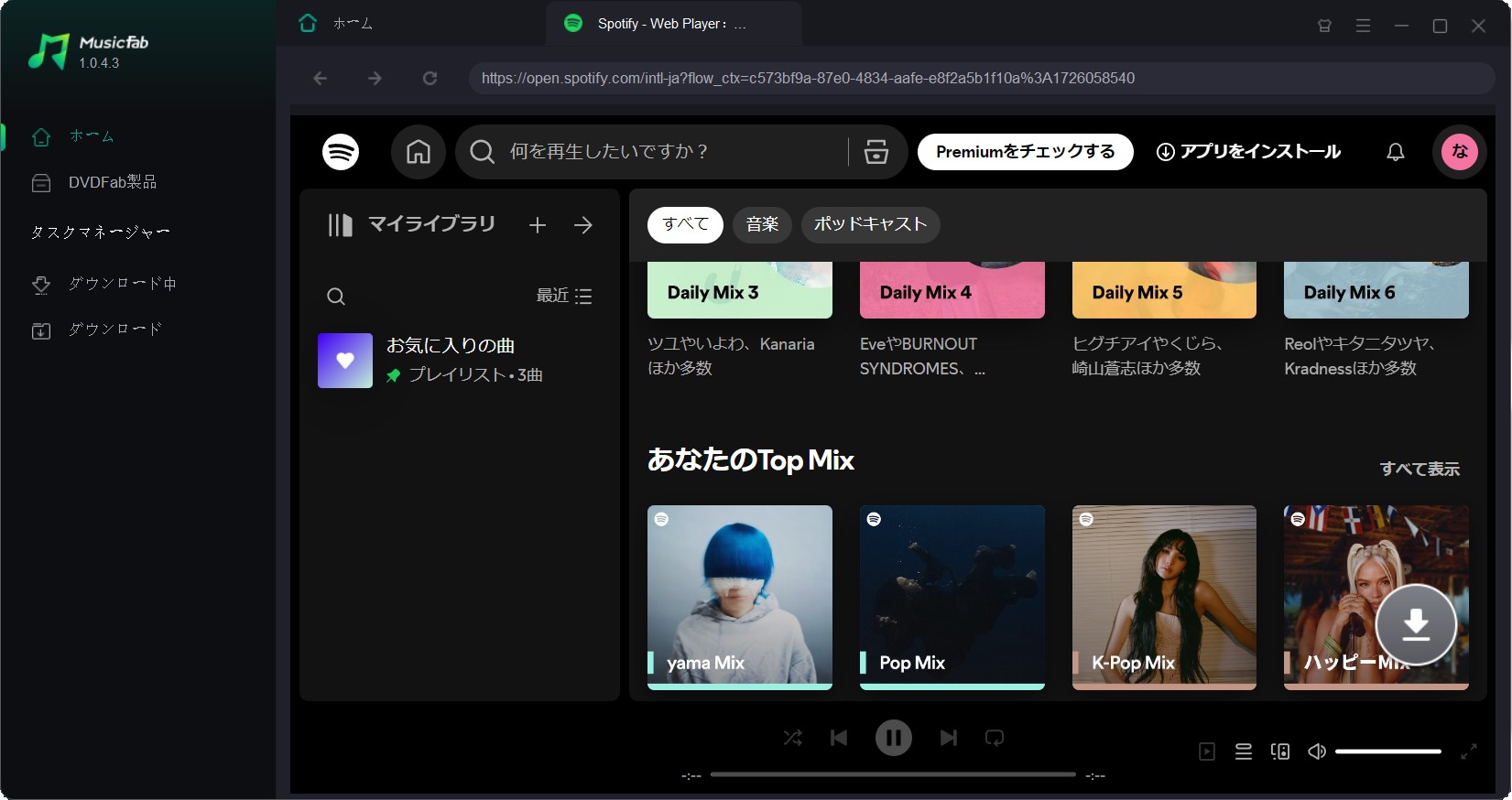Select the すべて filter chip
Screen dimensions: 1512x800
(x=685, y=225)
